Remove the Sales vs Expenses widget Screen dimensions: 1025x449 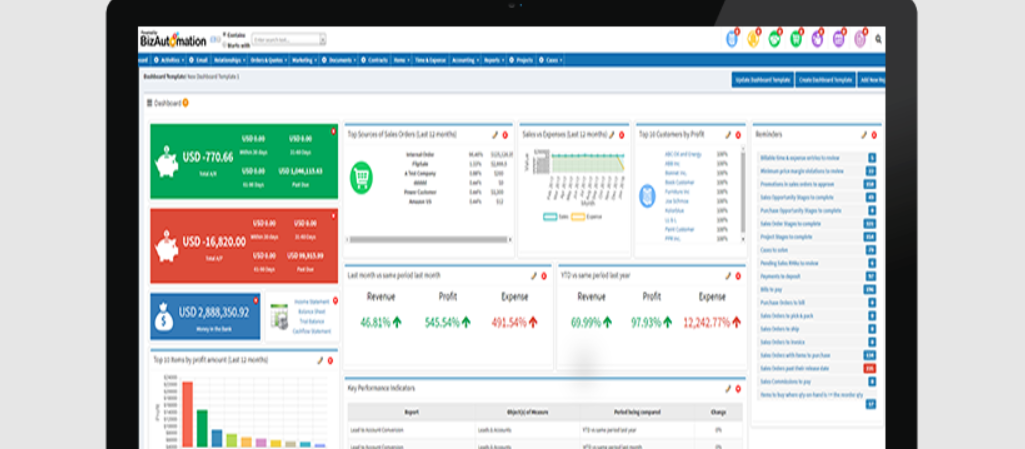(622, 135)
